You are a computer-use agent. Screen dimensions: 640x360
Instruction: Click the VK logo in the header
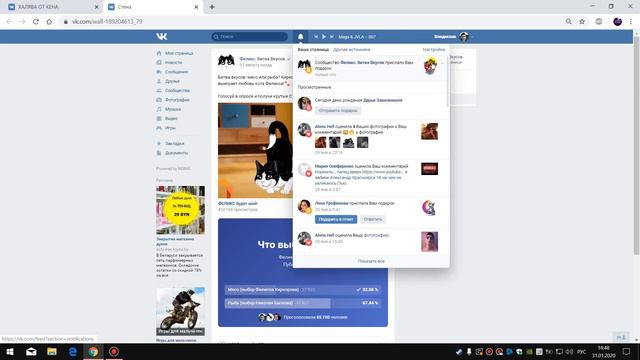[162, 37]
